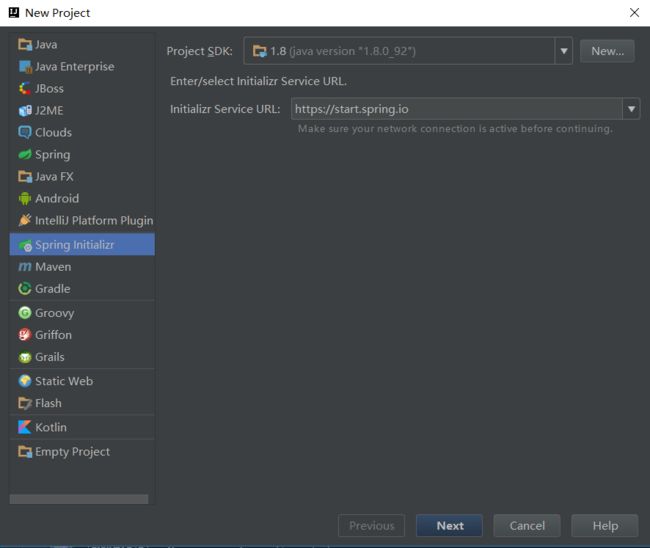
Task: Choose Maven project type label
Action: (x=53, y=267)
